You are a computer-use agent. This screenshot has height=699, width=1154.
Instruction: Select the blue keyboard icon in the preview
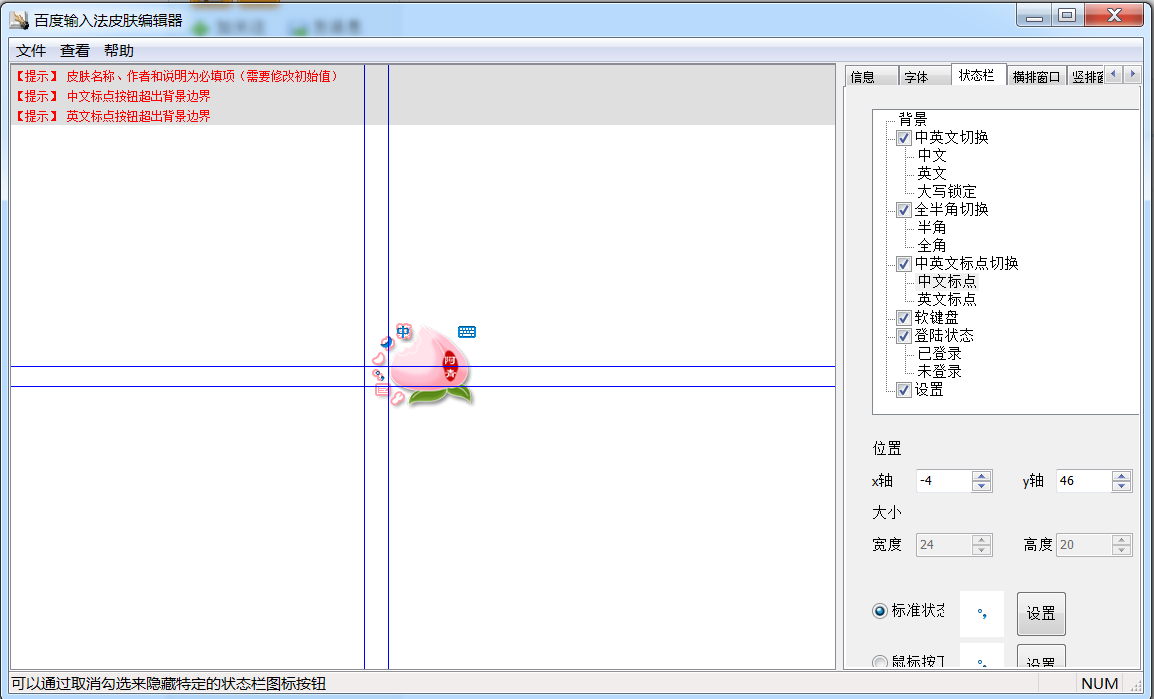click(467, 332)
